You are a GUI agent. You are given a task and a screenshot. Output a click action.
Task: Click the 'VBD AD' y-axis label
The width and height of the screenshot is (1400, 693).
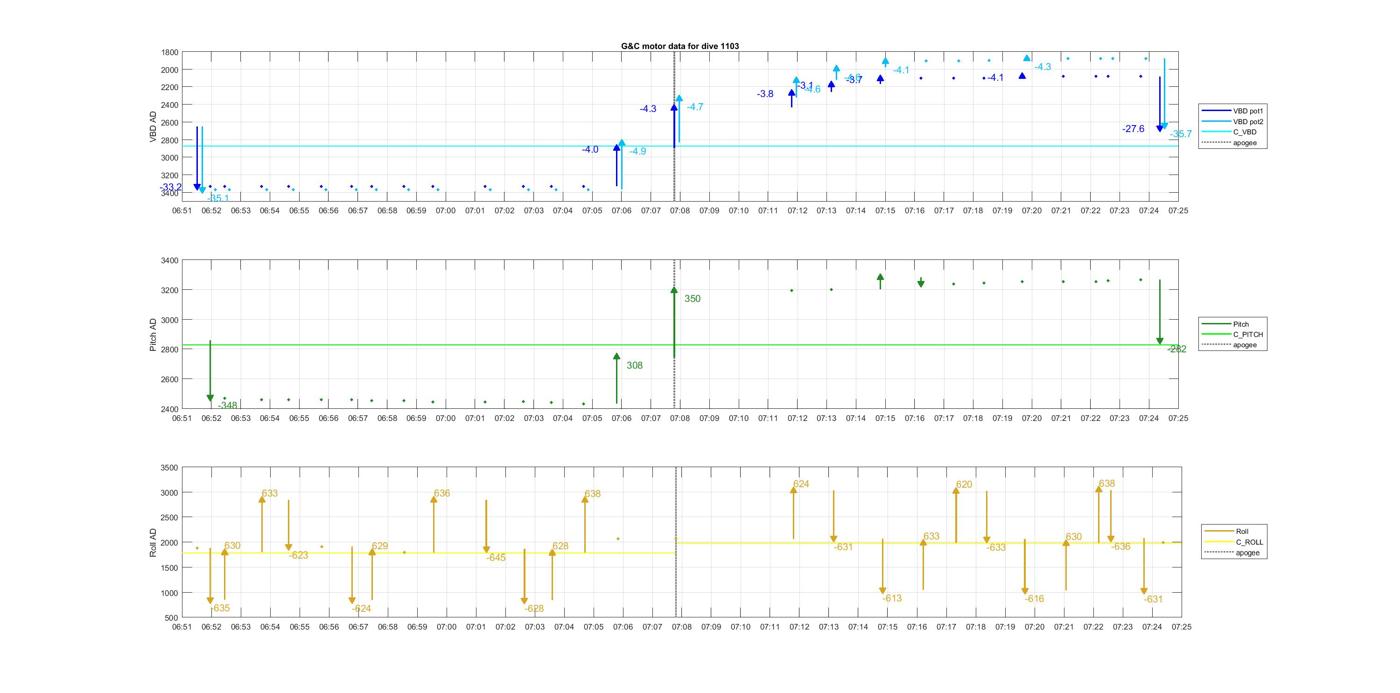click(x=153, y=124)
